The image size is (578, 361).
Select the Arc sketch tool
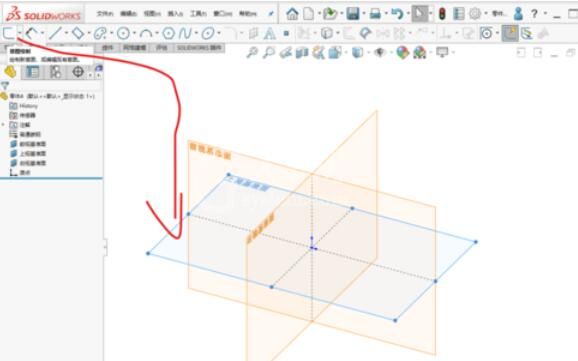tap(146, 34)
